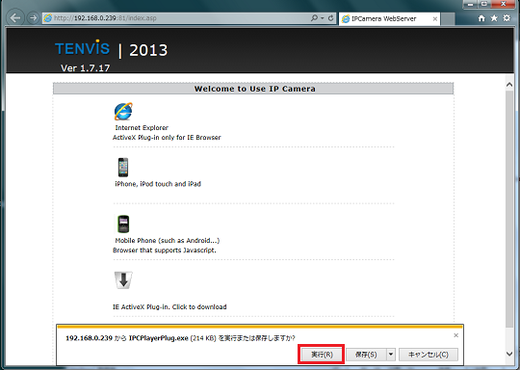Viewport: 520px width, 370px height.
Task: Go back with the browser back arrow
Action: 15,18
